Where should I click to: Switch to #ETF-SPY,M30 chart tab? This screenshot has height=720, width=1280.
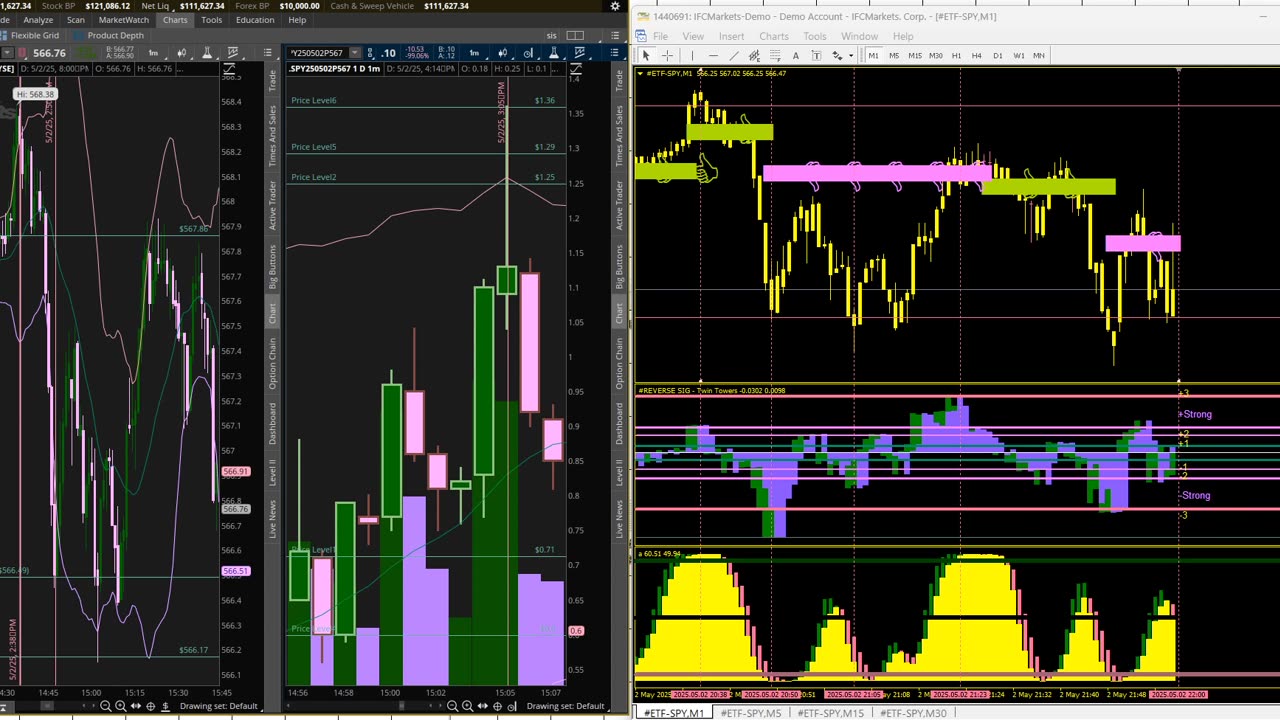coord(913,713)
